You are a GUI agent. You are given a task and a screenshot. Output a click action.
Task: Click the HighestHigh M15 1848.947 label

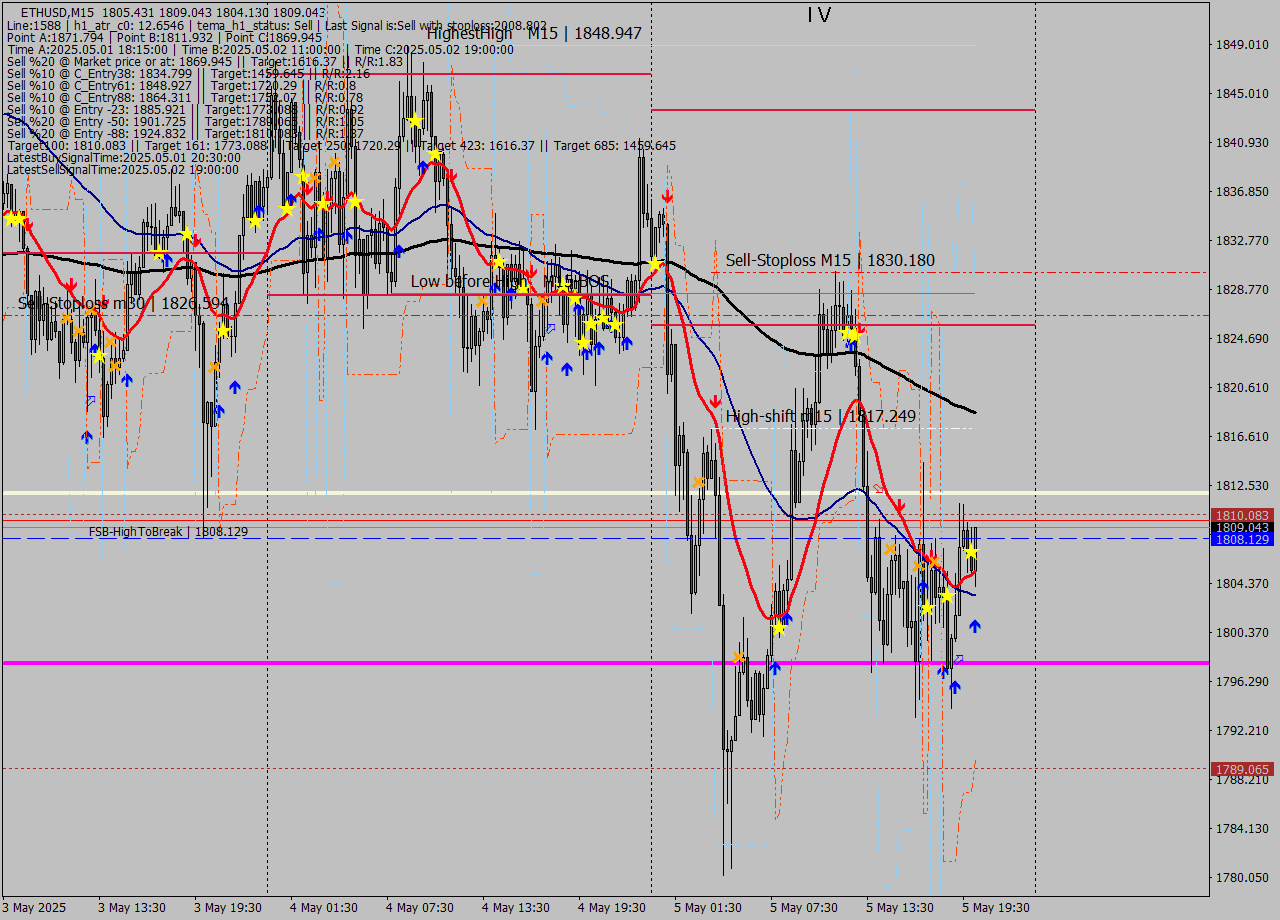click(x=534, y=33)
